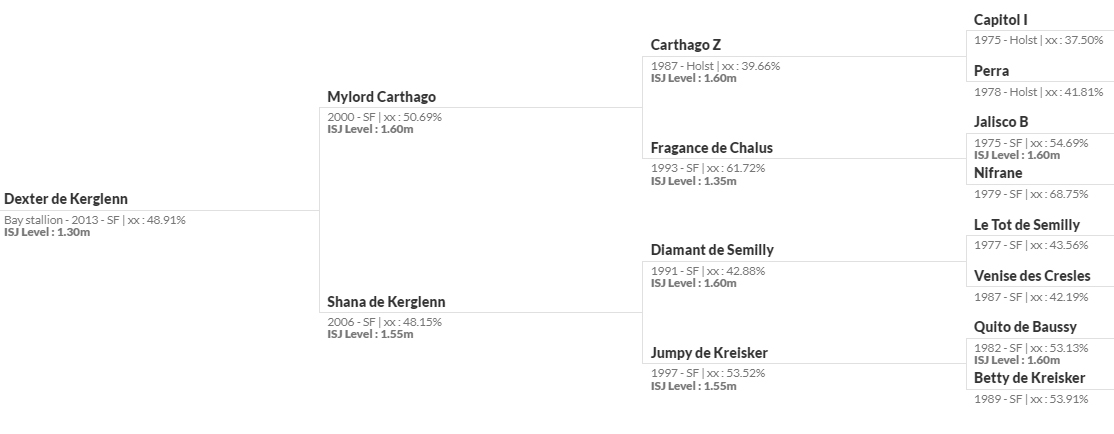
Task: Click the Perra ancestor name
Action: pos(991,71)
